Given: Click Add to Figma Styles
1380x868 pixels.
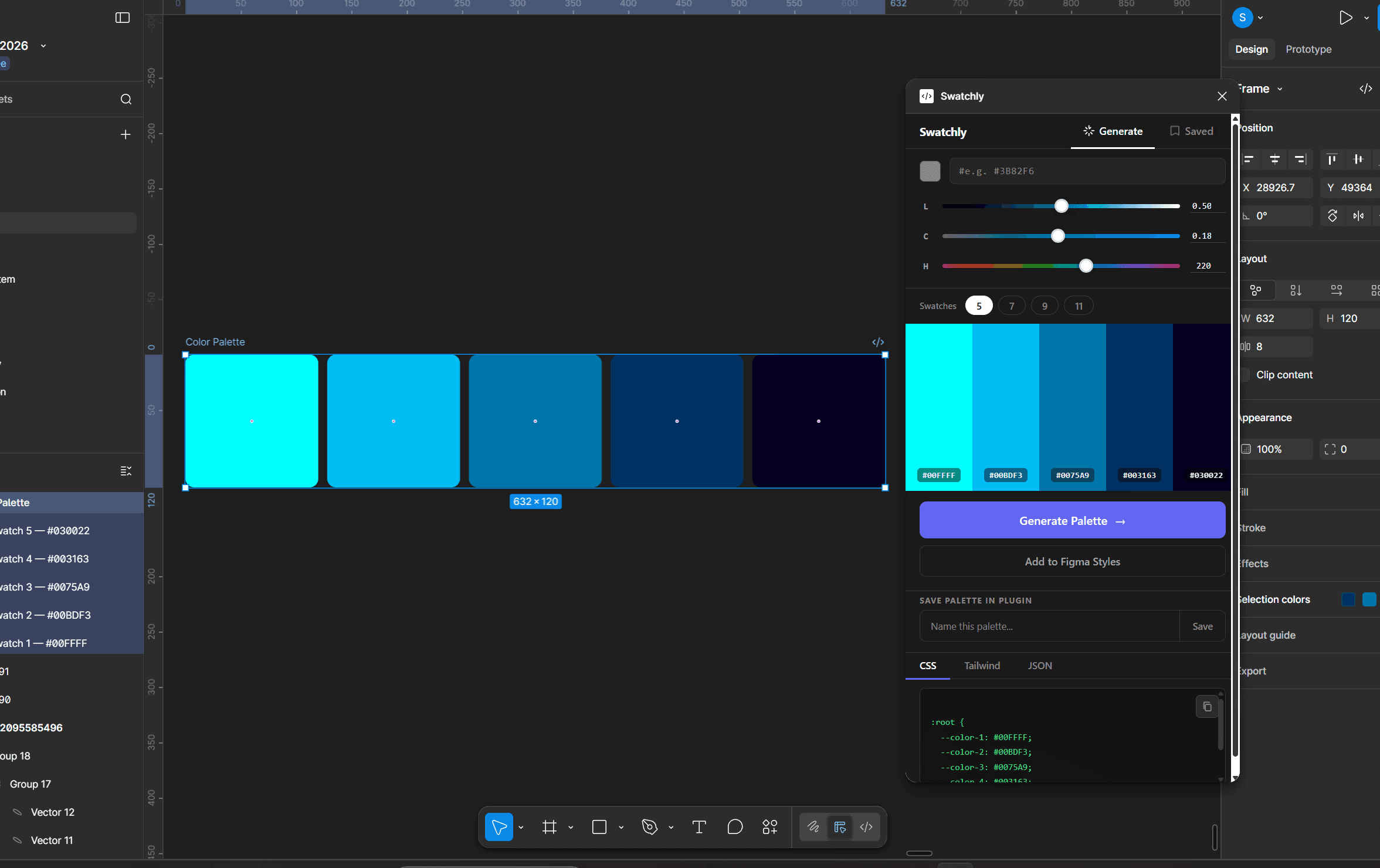Looking at the screenshot, I should 1072,562.
